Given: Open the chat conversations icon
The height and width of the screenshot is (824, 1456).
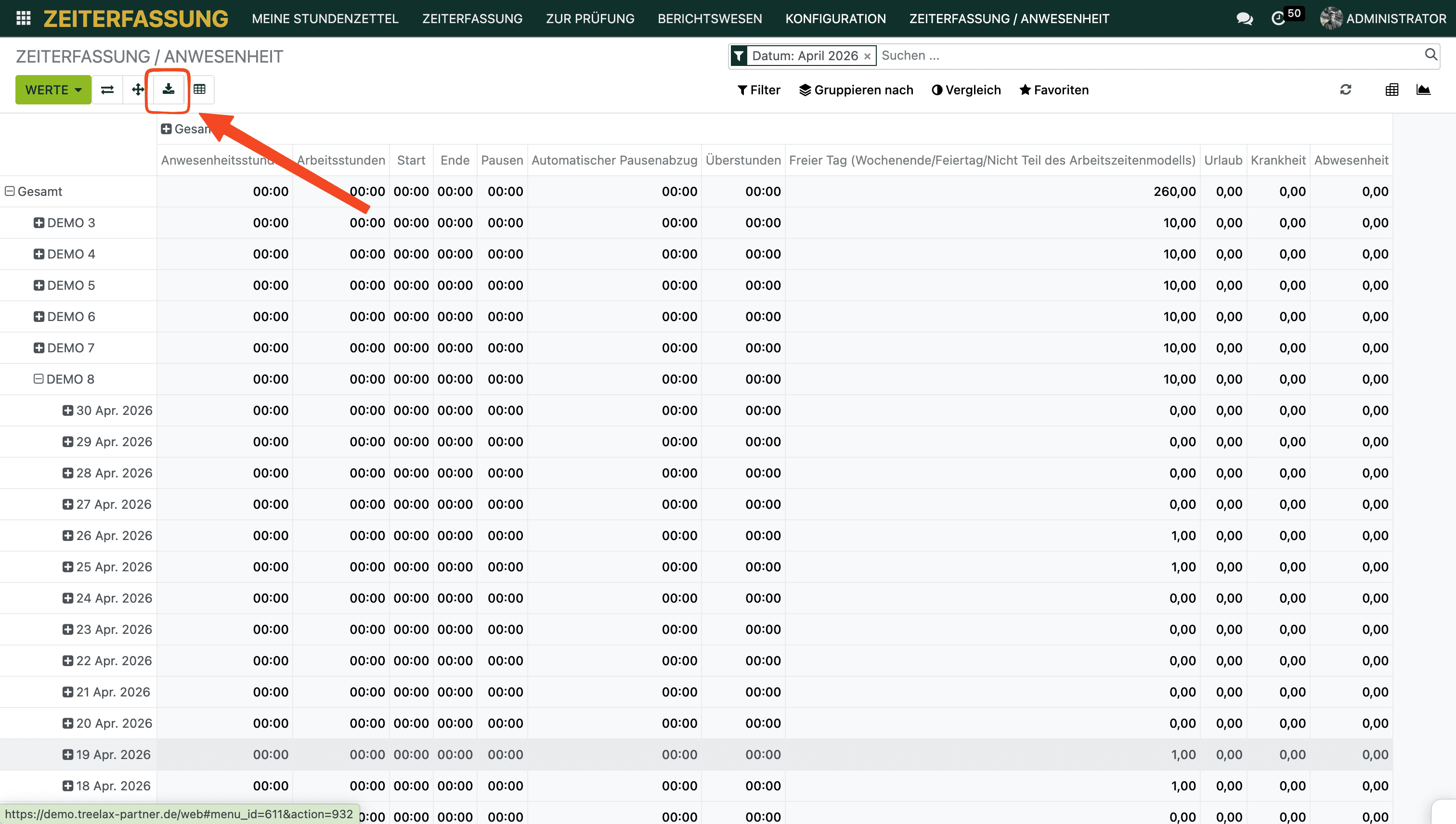Looking at the screenshot, I should [x=1244, y=18].
